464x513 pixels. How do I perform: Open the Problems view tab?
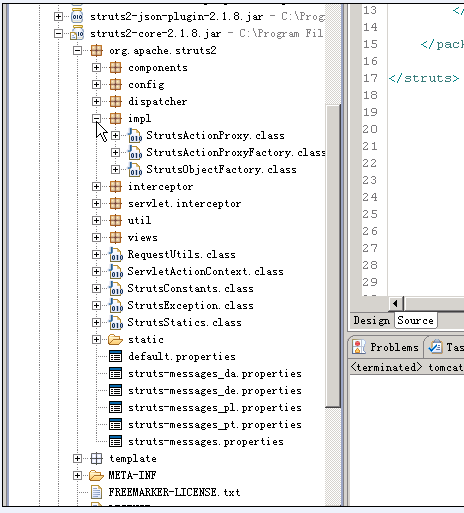[x=386, y=347]
